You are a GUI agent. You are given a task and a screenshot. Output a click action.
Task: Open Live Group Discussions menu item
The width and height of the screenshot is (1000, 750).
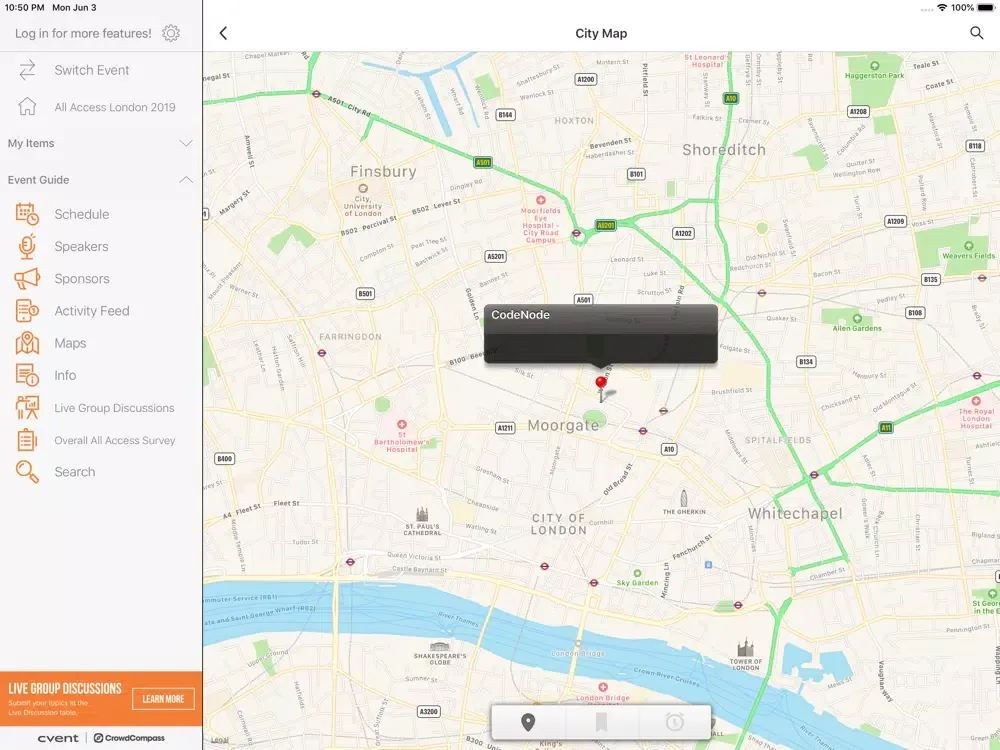(x=114, y=408)
